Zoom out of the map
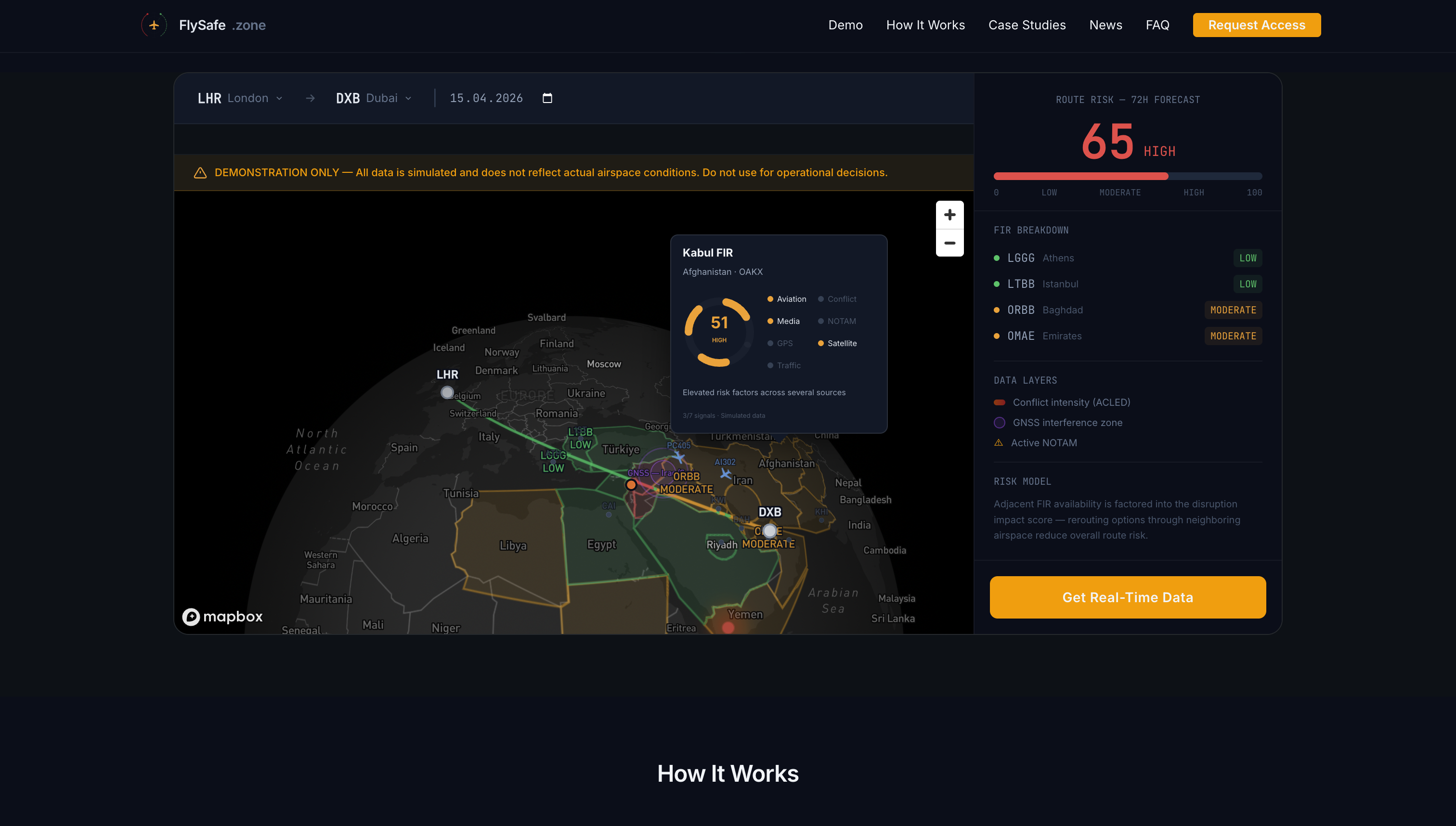The width and height of the screenshot is (1456, 826). (950, 243)
